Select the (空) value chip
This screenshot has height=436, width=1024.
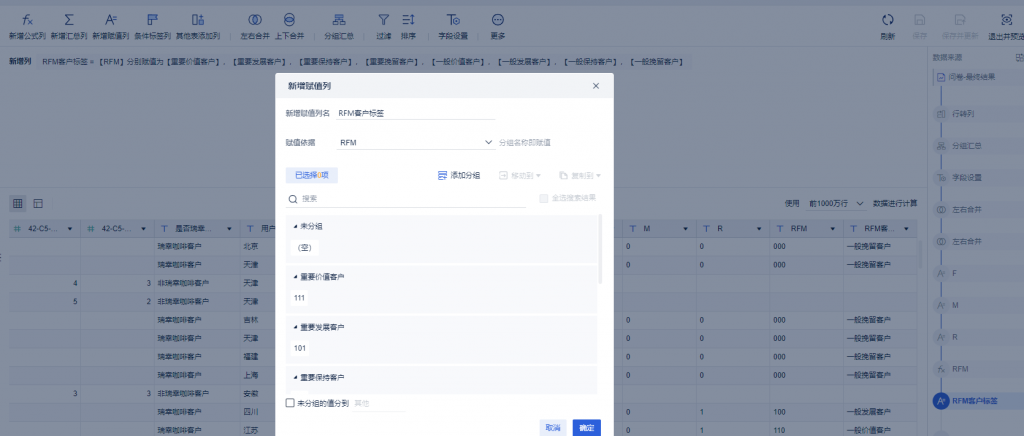point(305,248)
